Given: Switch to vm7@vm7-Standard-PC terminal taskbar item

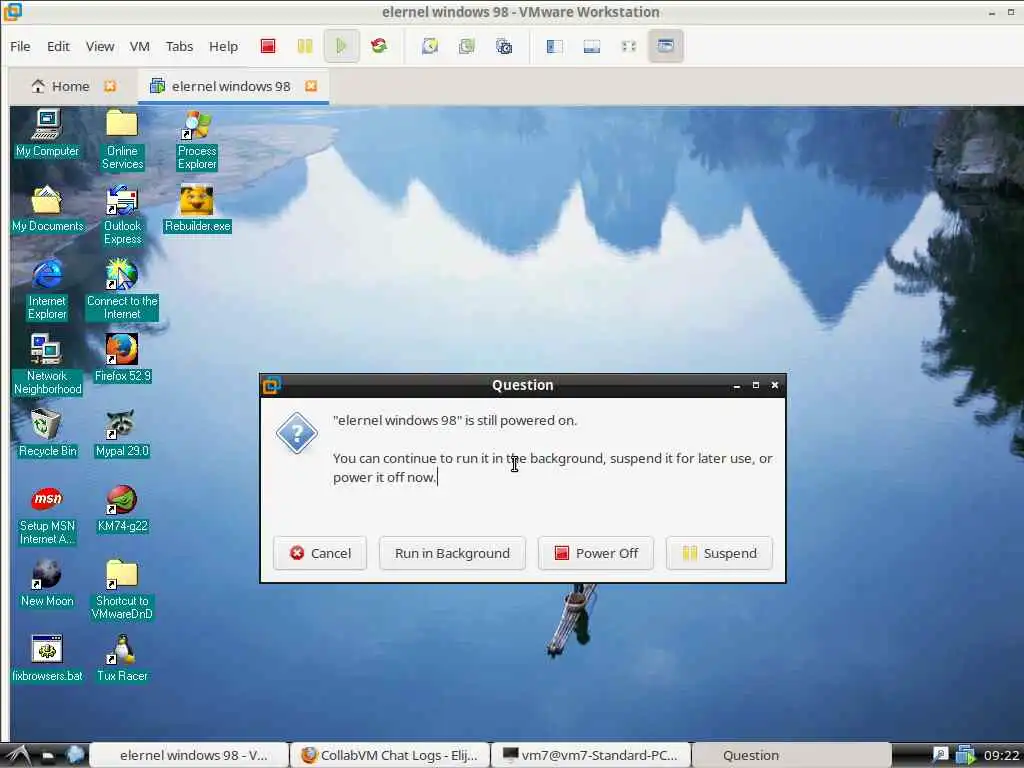Looking at the screenshot, I should click(590, 755).
